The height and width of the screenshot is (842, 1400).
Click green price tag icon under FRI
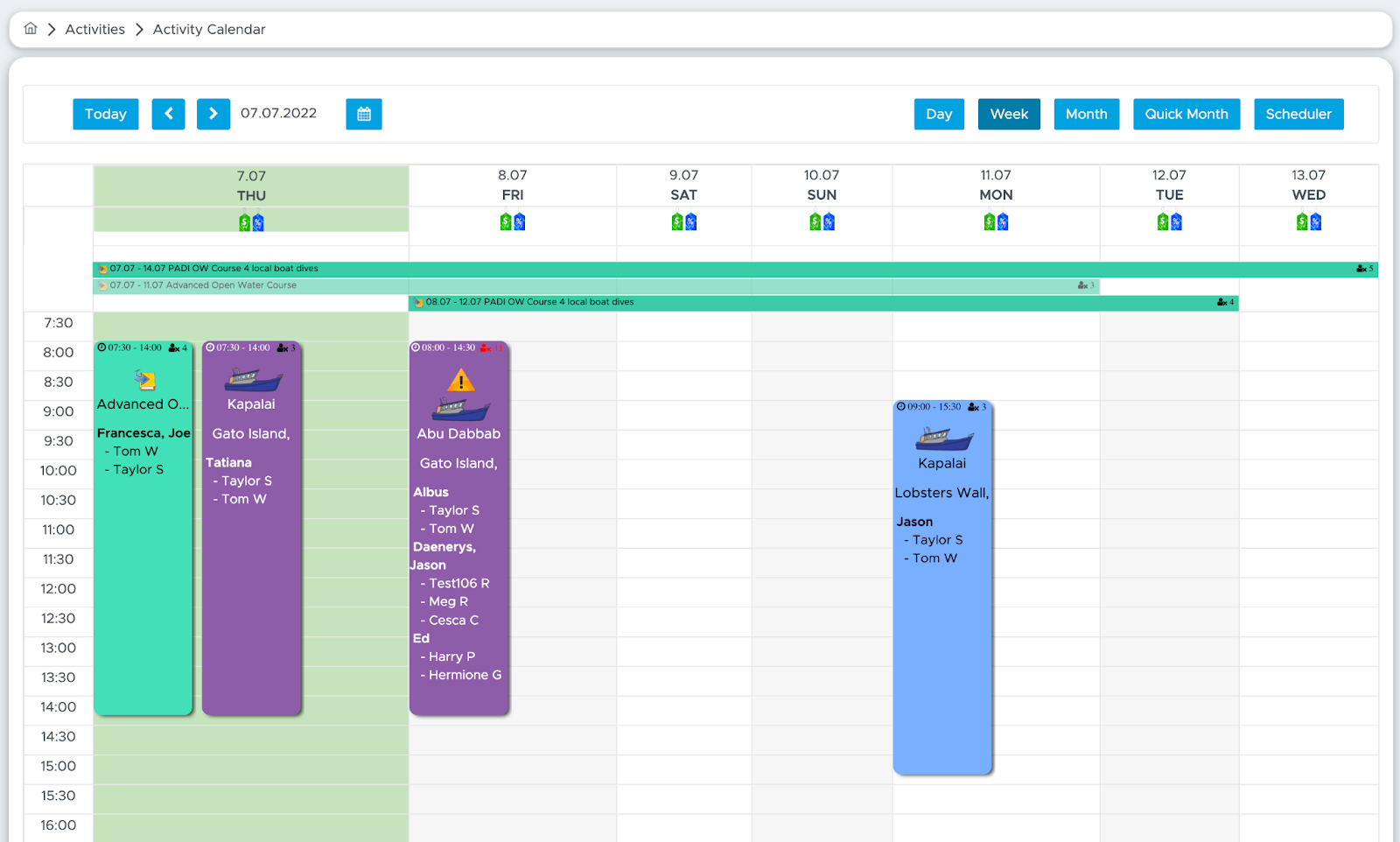point(506,222)
